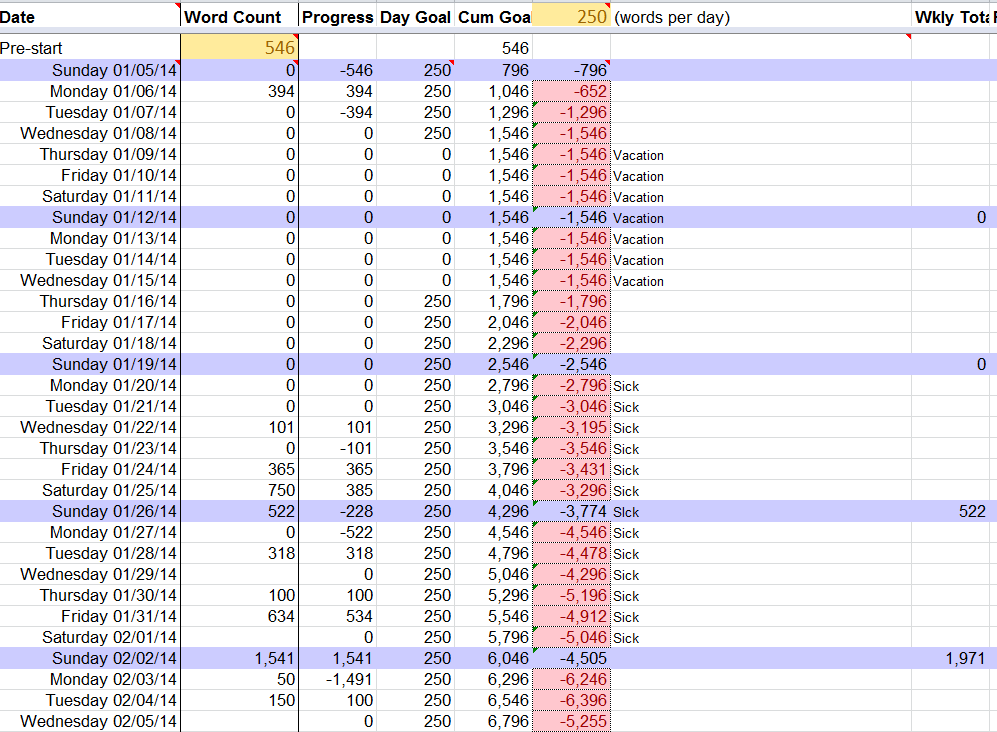Viewport: 997px width, 732px height.
Task: Click the yellow 250 words-per-day cell
Action: (571, 17)
